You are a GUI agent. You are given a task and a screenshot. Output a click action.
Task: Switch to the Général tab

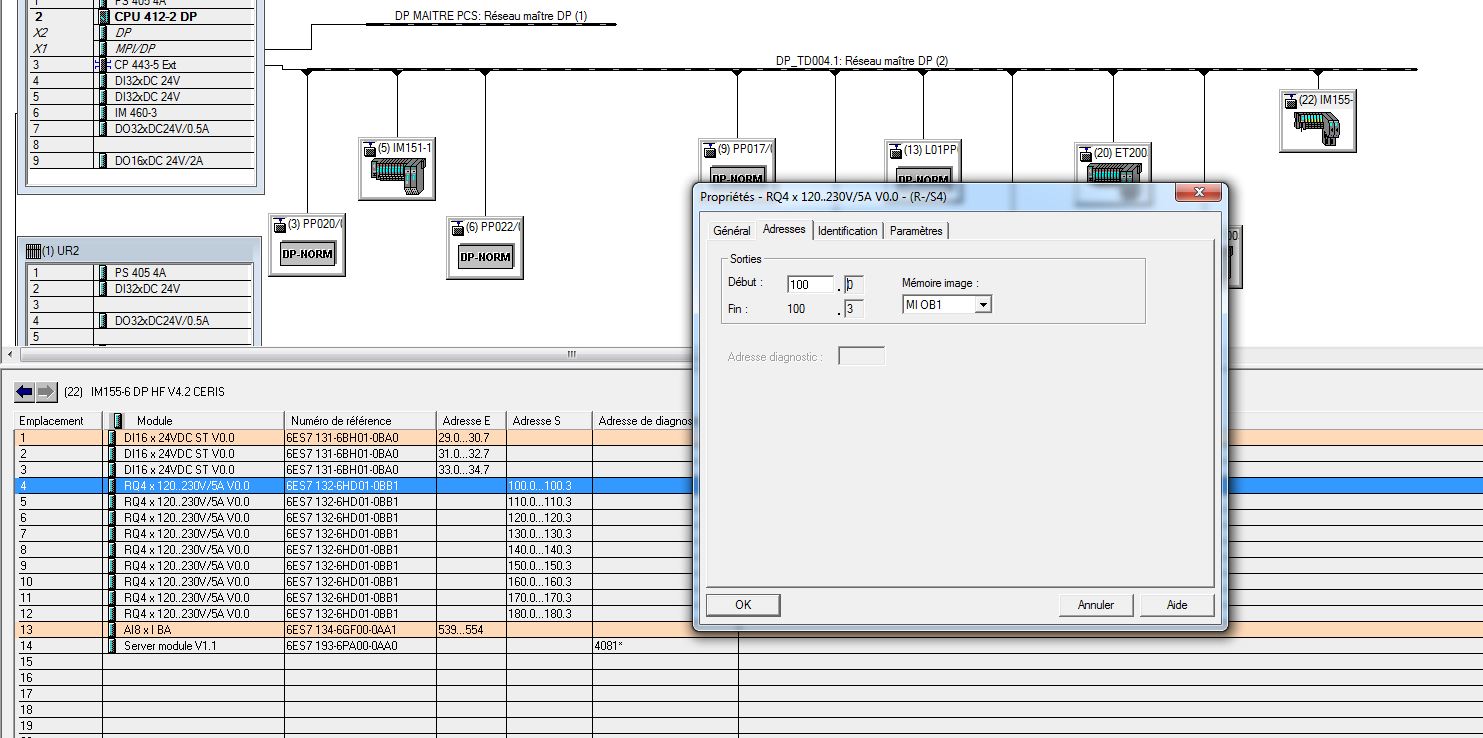[731, 231]
